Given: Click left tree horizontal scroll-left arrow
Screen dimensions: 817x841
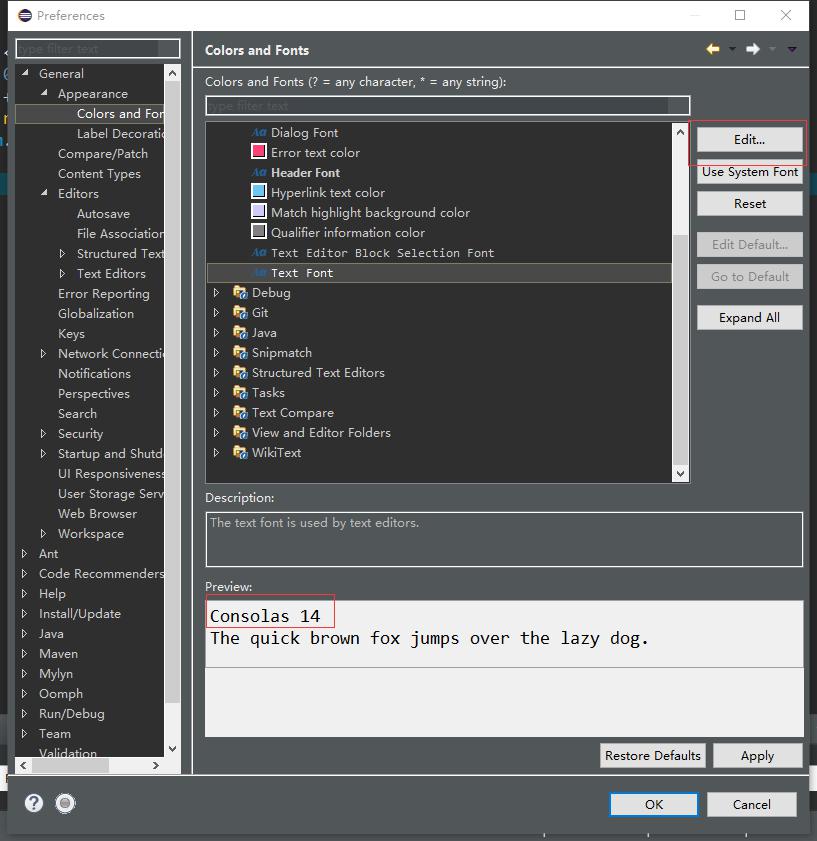Looking at the screenshot, I should pyautogui.click(x=24, y=765).
